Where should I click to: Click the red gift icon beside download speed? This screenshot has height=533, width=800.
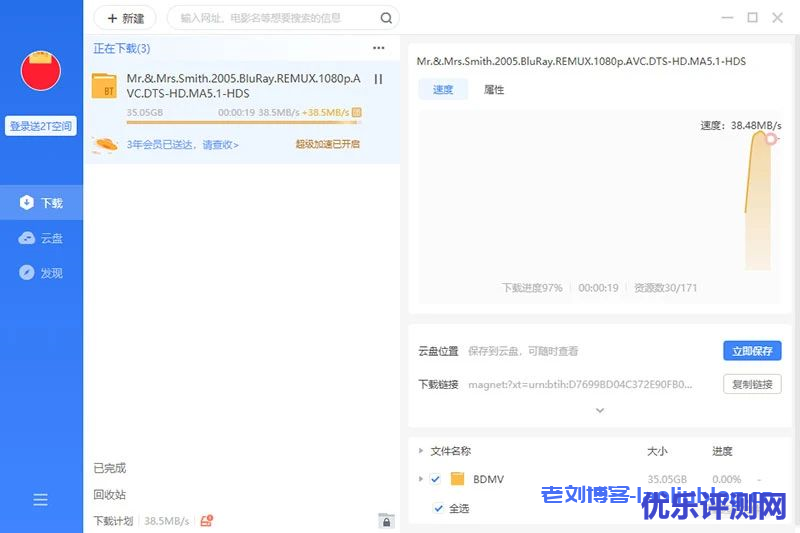207,521
